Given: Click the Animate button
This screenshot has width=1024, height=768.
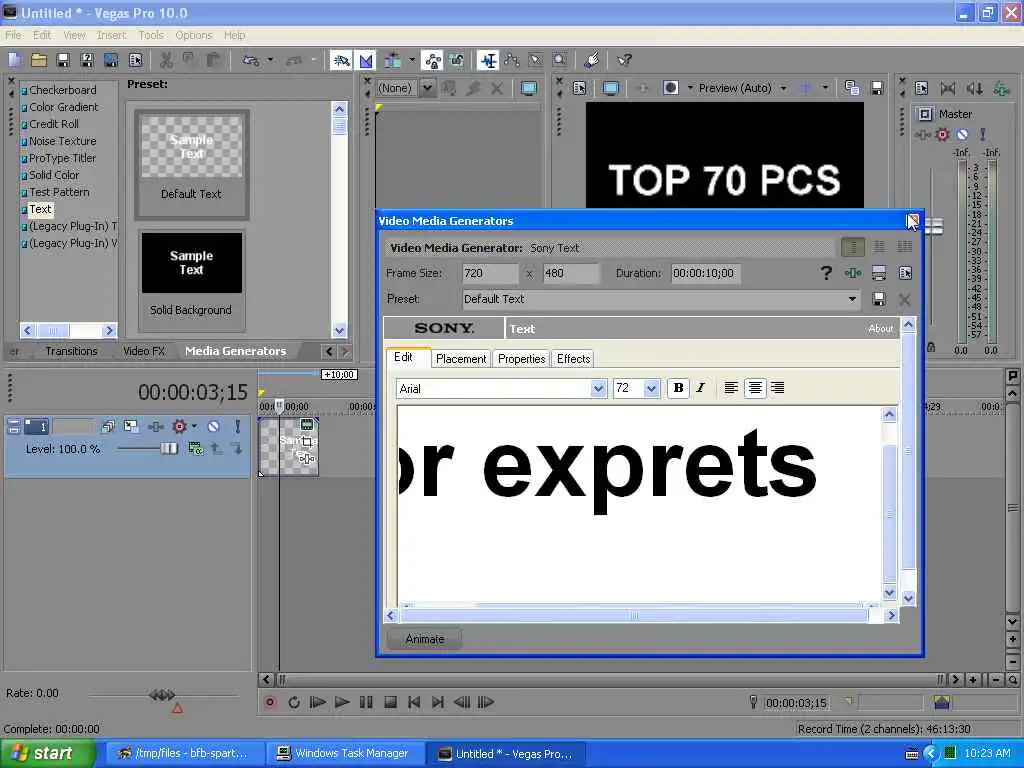Looking at the screenshot, I should click(x=424, y=639).
